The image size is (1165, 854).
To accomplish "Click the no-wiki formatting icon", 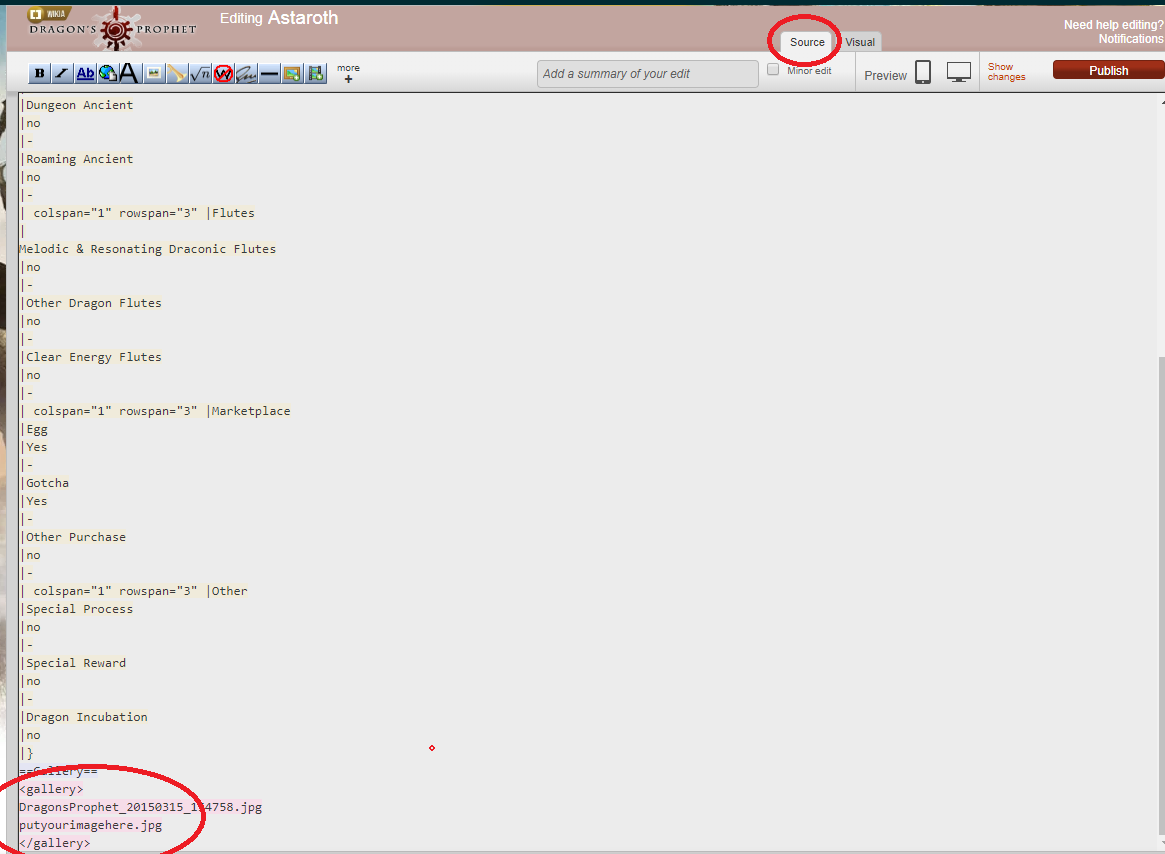I will point(223,73).
